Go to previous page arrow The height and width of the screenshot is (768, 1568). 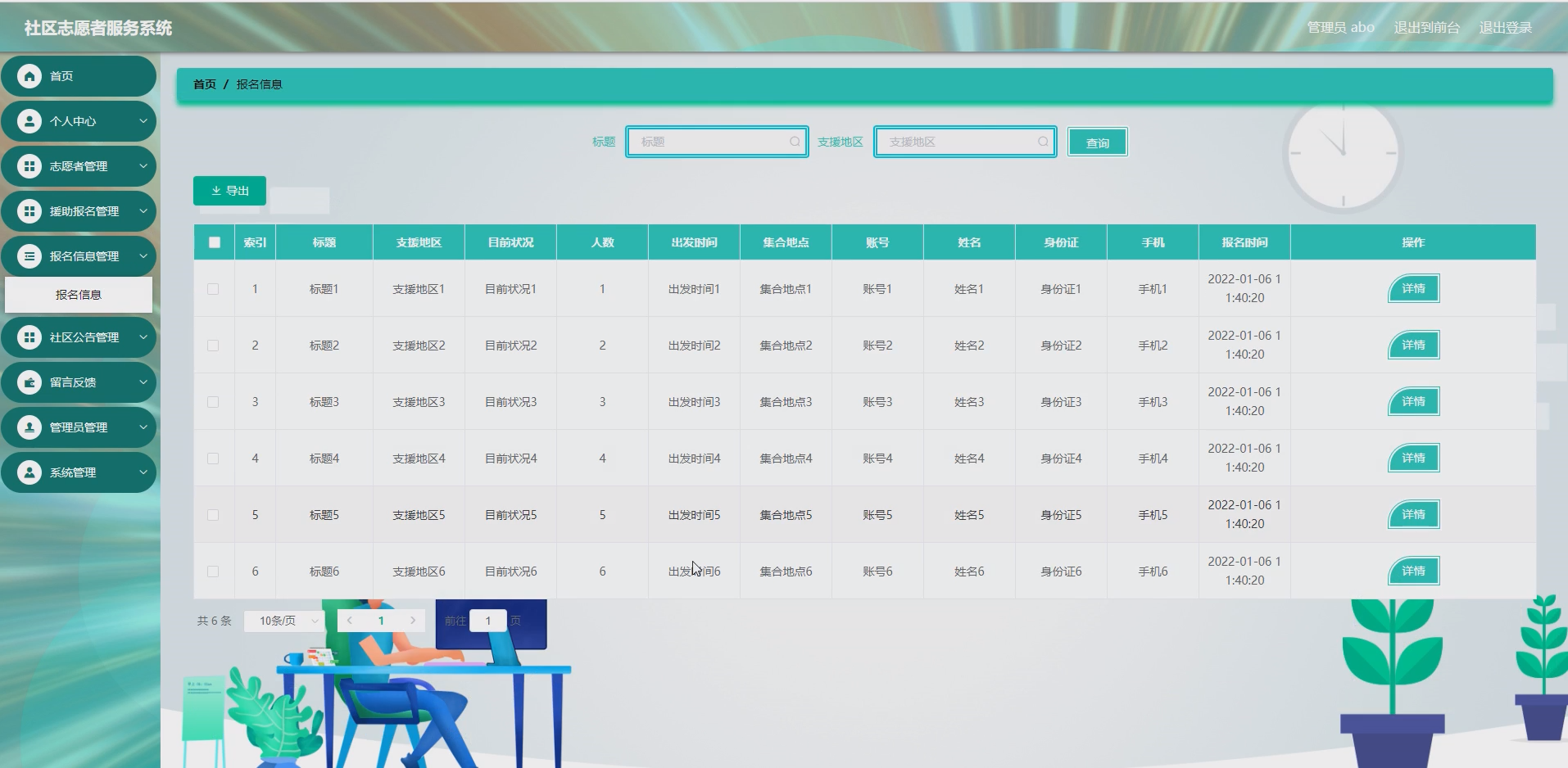coord(350,621)
